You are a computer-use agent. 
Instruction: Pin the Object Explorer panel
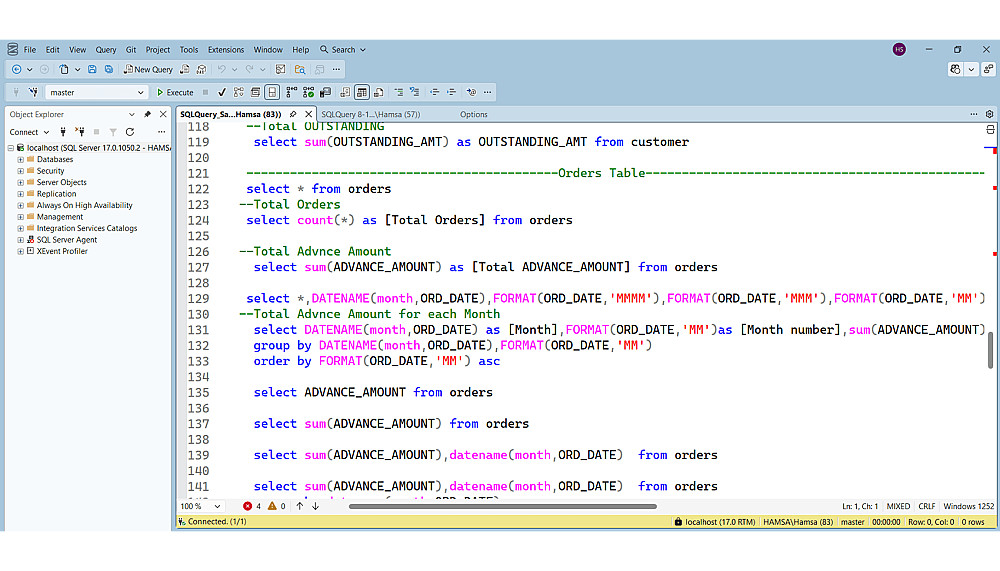tap(147, 114)
